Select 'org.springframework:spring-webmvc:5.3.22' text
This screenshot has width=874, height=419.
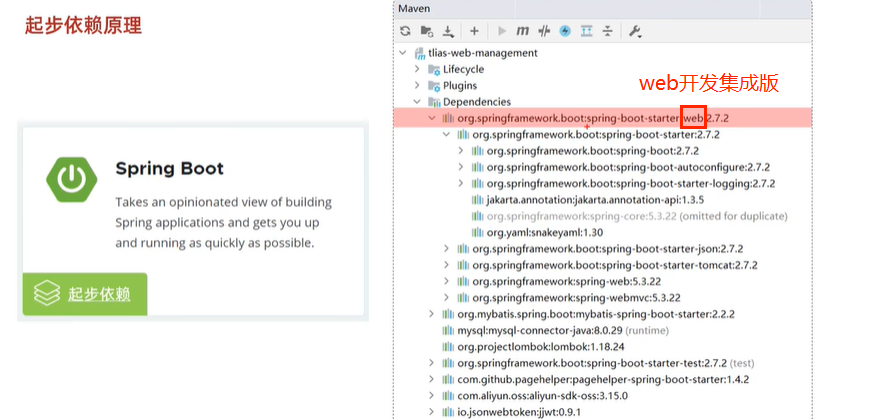(576, 298)
